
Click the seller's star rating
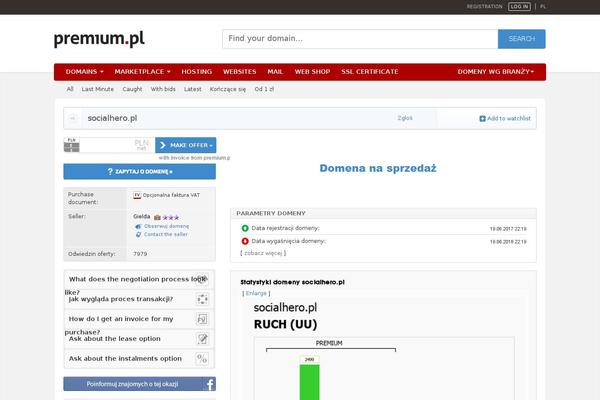coord(171,217)
